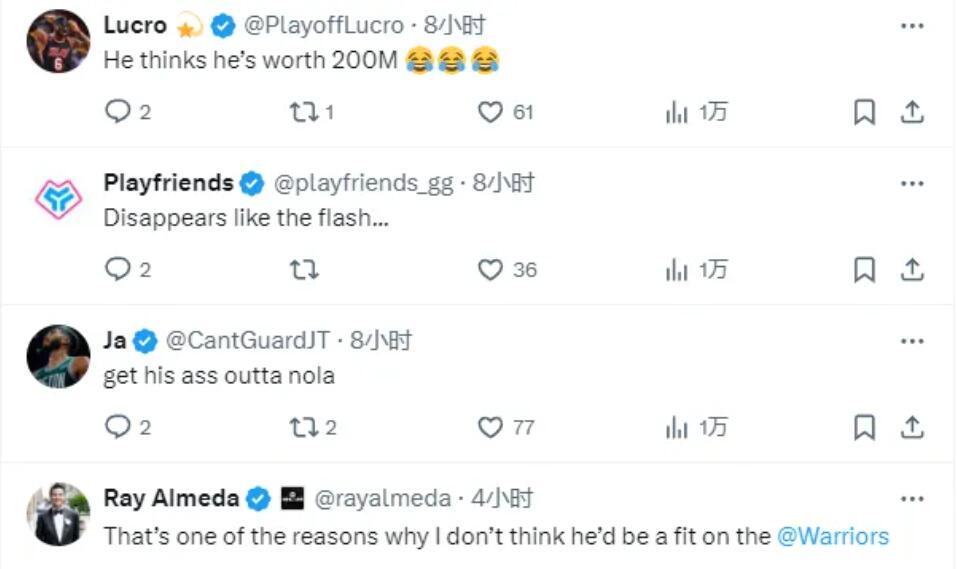Like Lucro's tweet with 61 likes
The height and width of the screenshot is (569, 957).
490,112
